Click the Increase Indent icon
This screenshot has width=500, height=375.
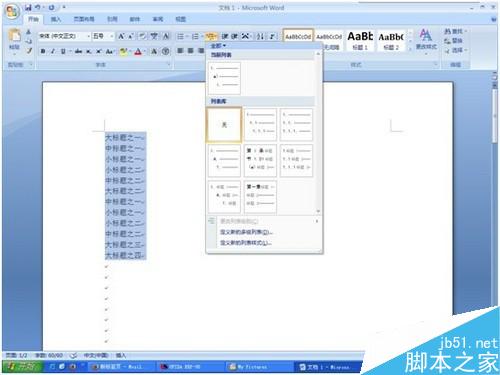pyautogui.click(x=235, y=36)
